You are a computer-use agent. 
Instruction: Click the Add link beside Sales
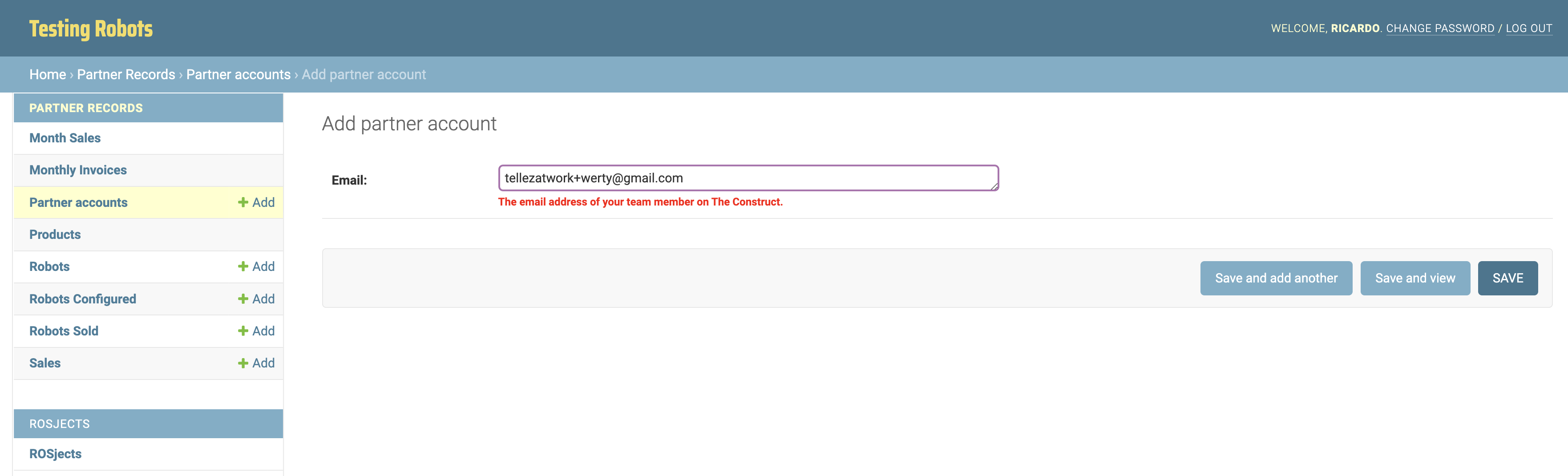click(x=256, y=363)
